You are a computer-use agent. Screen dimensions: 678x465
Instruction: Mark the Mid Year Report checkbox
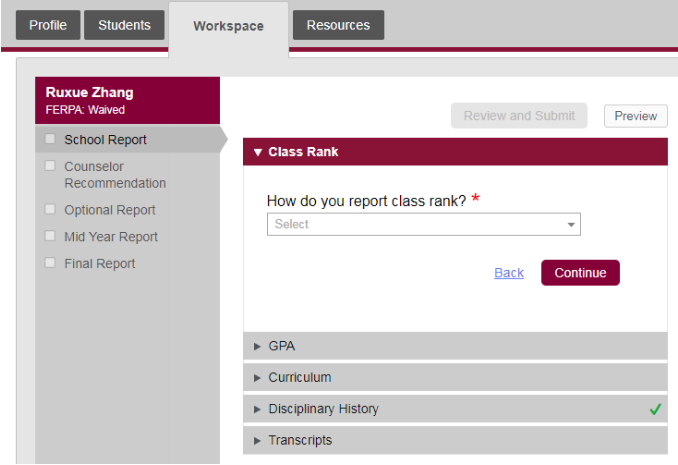pos(51,237)
